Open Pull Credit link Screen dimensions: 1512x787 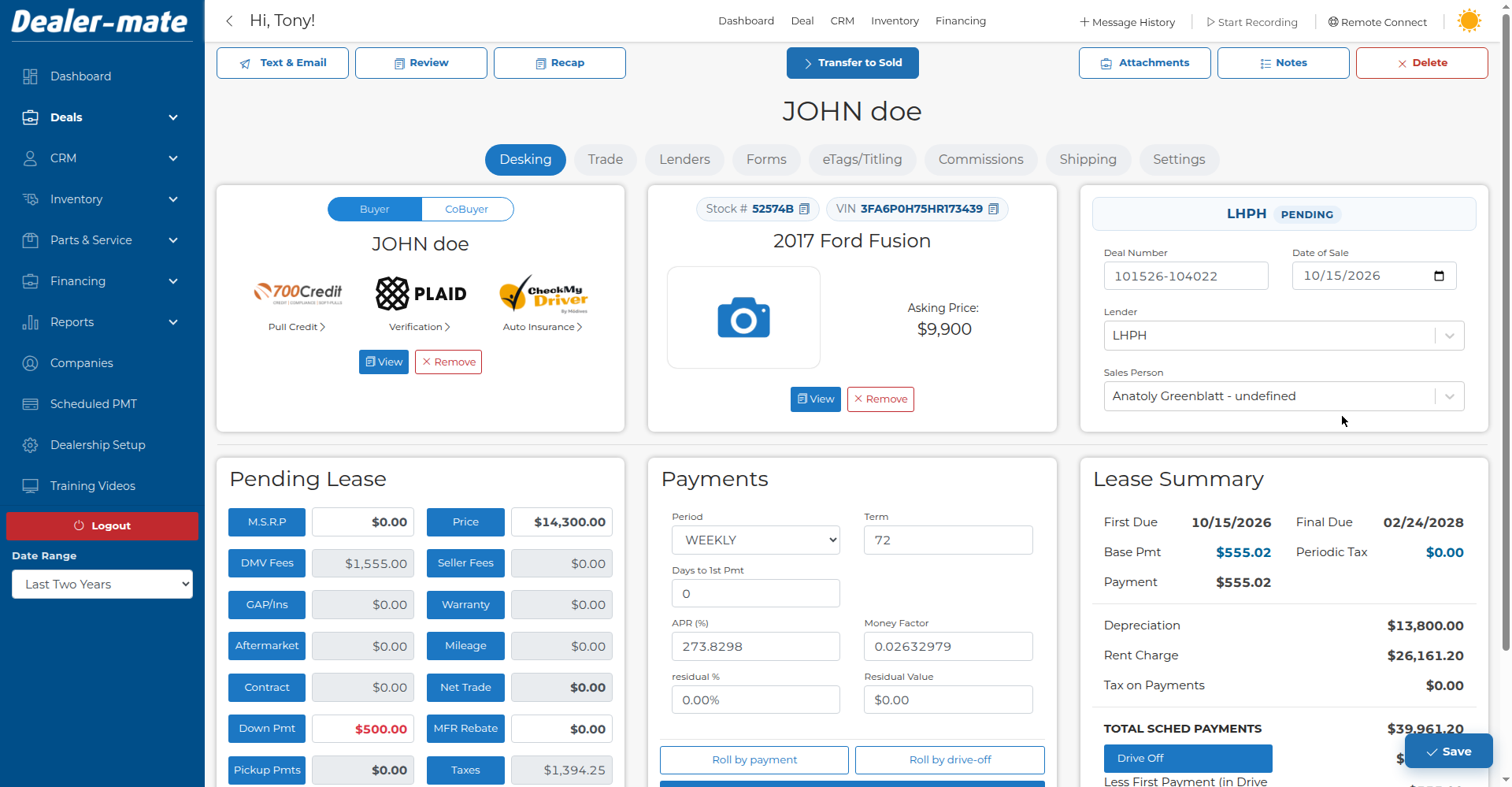[297, 327]
